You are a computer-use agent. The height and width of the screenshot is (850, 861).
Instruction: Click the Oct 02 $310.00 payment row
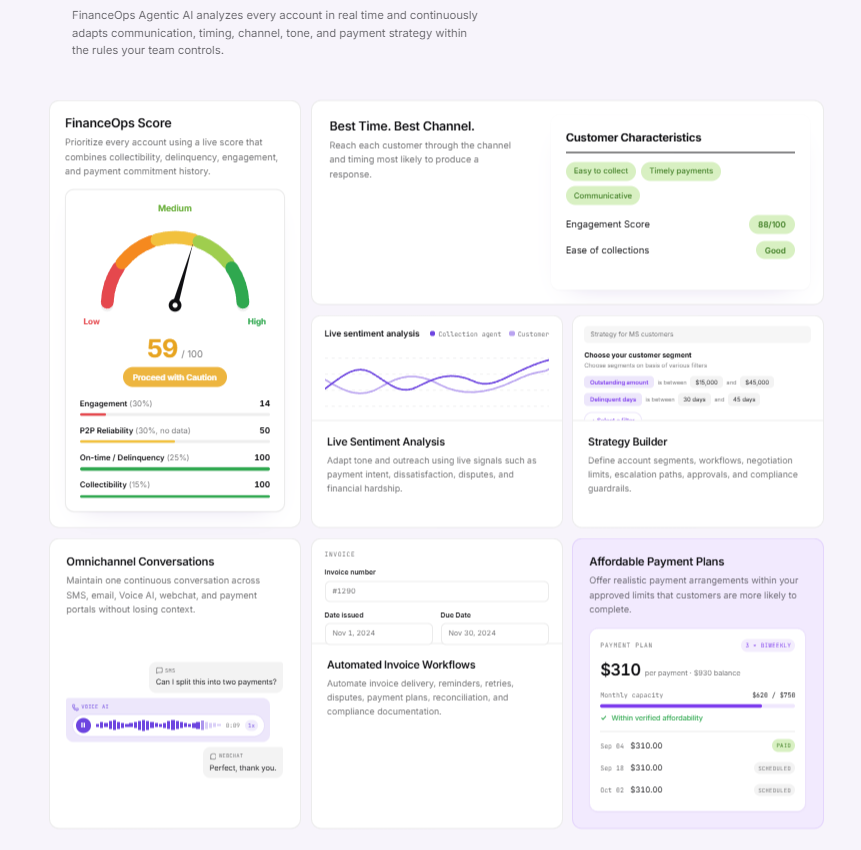(697, 790)
